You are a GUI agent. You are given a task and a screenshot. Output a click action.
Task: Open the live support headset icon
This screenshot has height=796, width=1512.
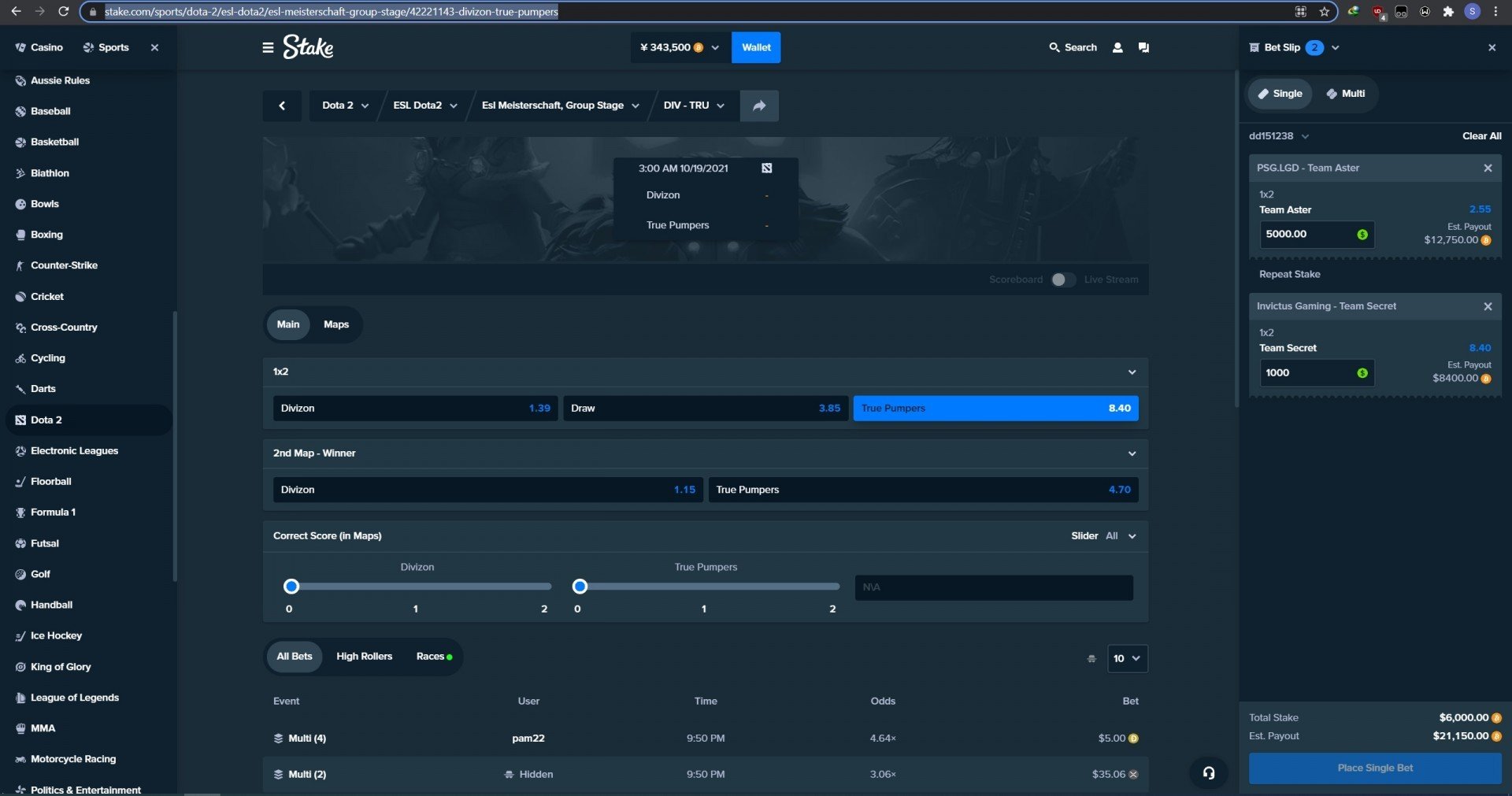1208,773
